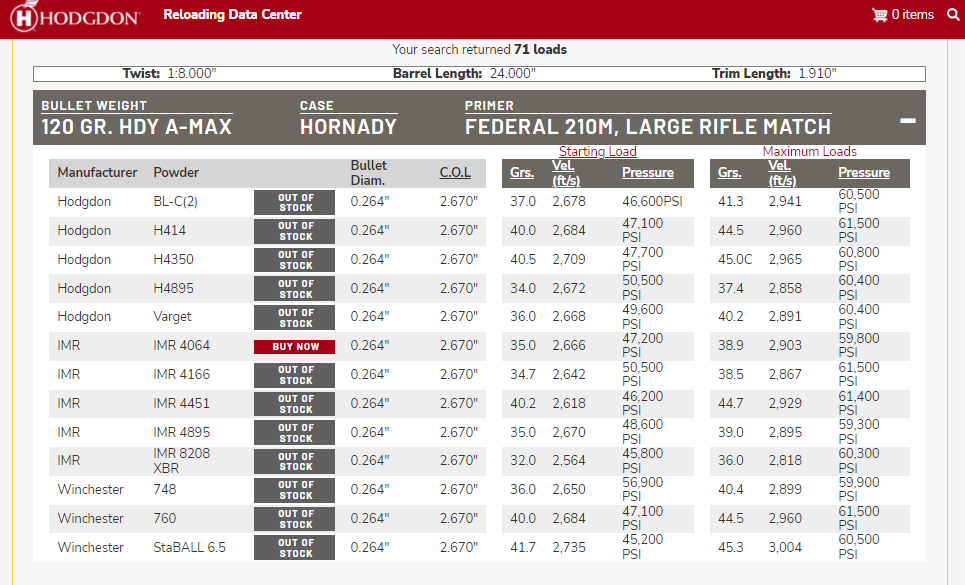Viewport: 965px width, 585px height.
Task: Click Out of Stock for IMR 4166
Action: coord(295,375)
